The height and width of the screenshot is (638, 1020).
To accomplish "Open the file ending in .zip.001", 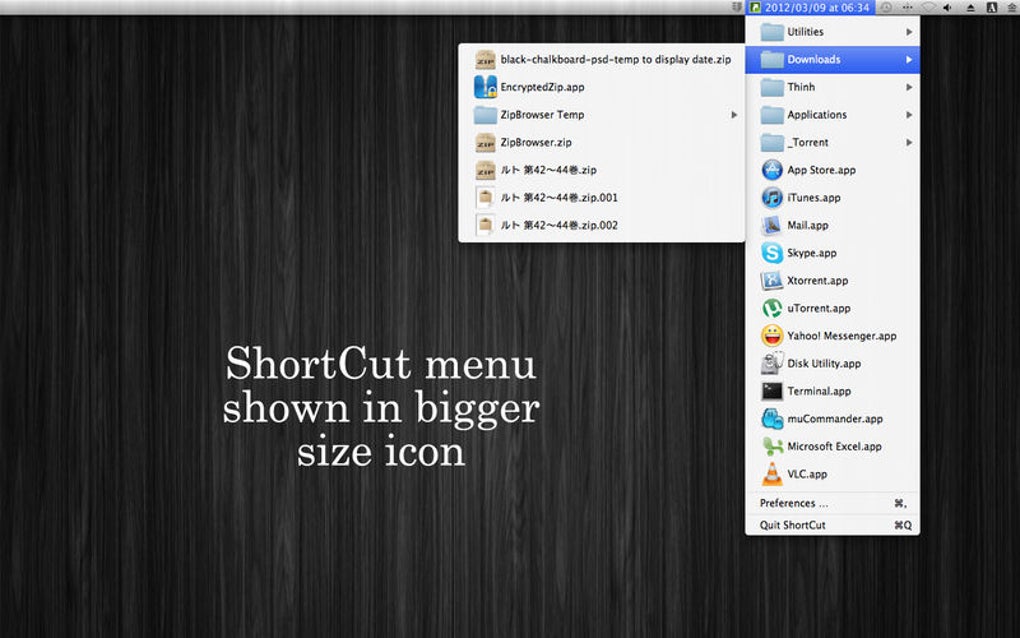I will (601, 197).
